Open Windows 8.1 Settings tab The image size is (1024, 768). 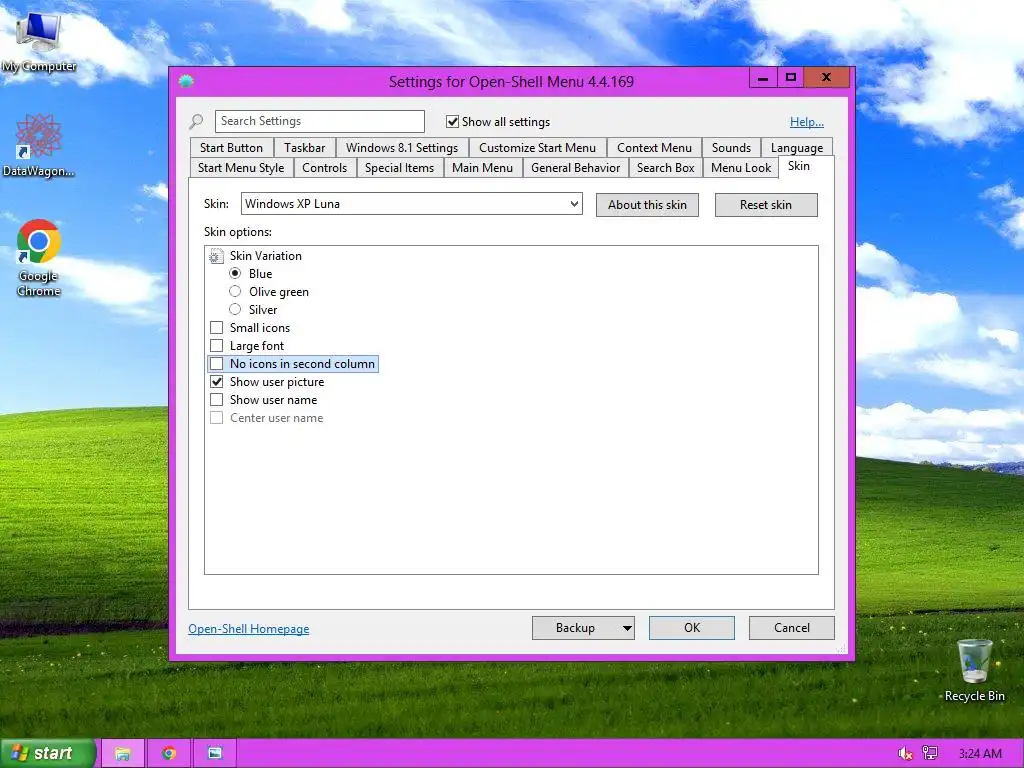[x=402, y=148]
